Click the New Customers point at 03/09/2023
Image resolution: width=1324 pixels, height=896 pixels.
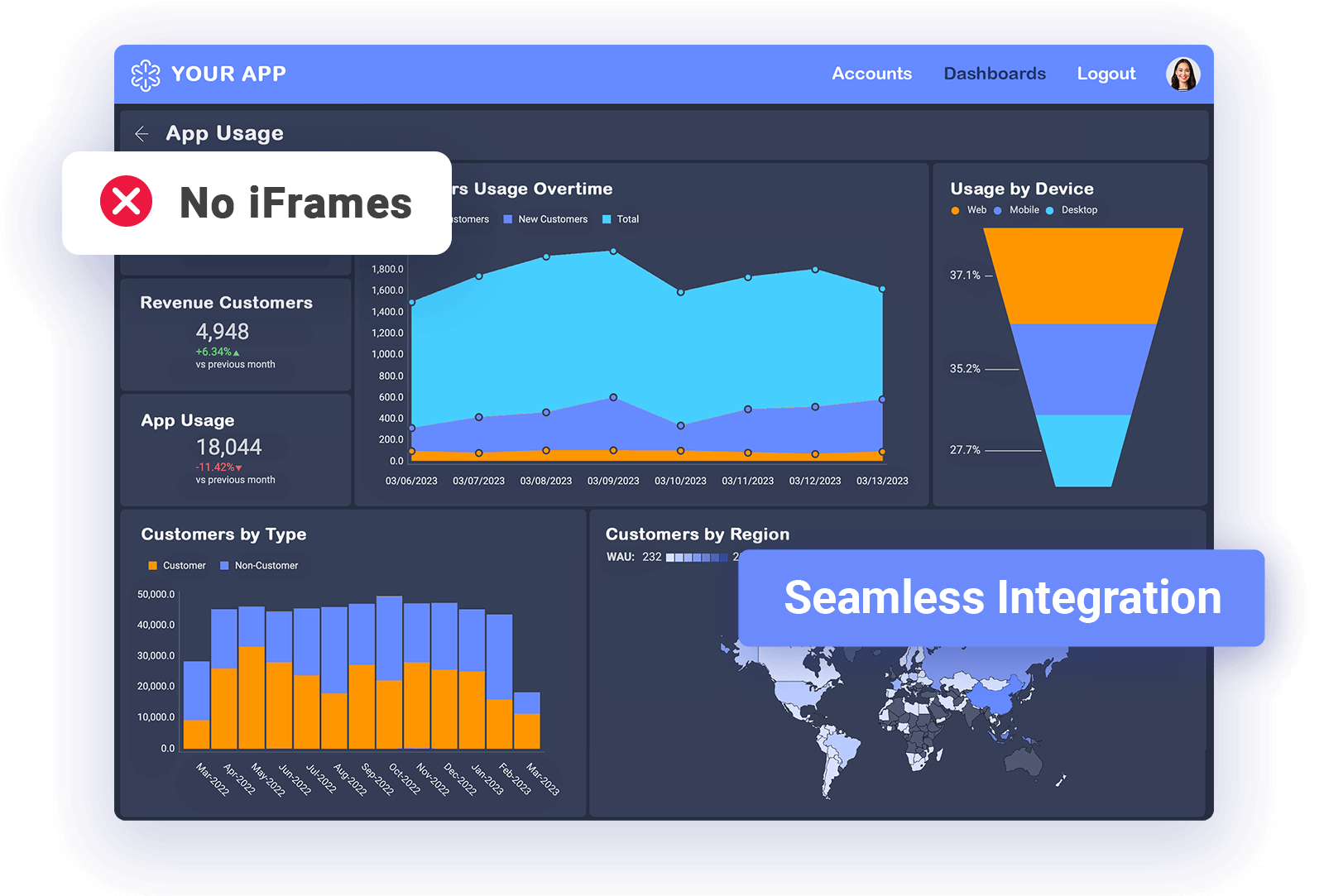click(613, 398)
